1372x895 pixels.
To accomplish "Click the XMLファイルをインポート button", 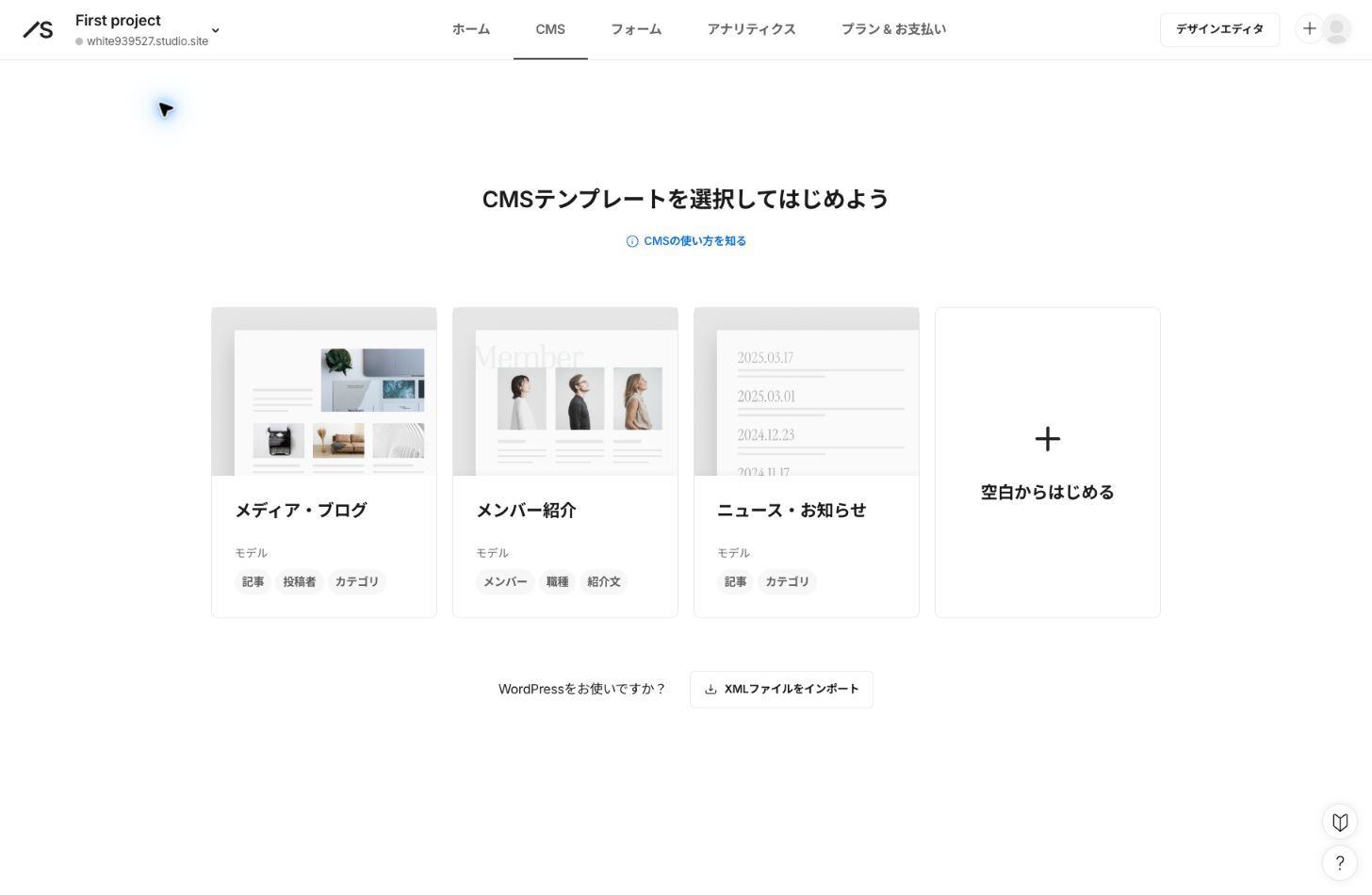I will coord(781,690).
